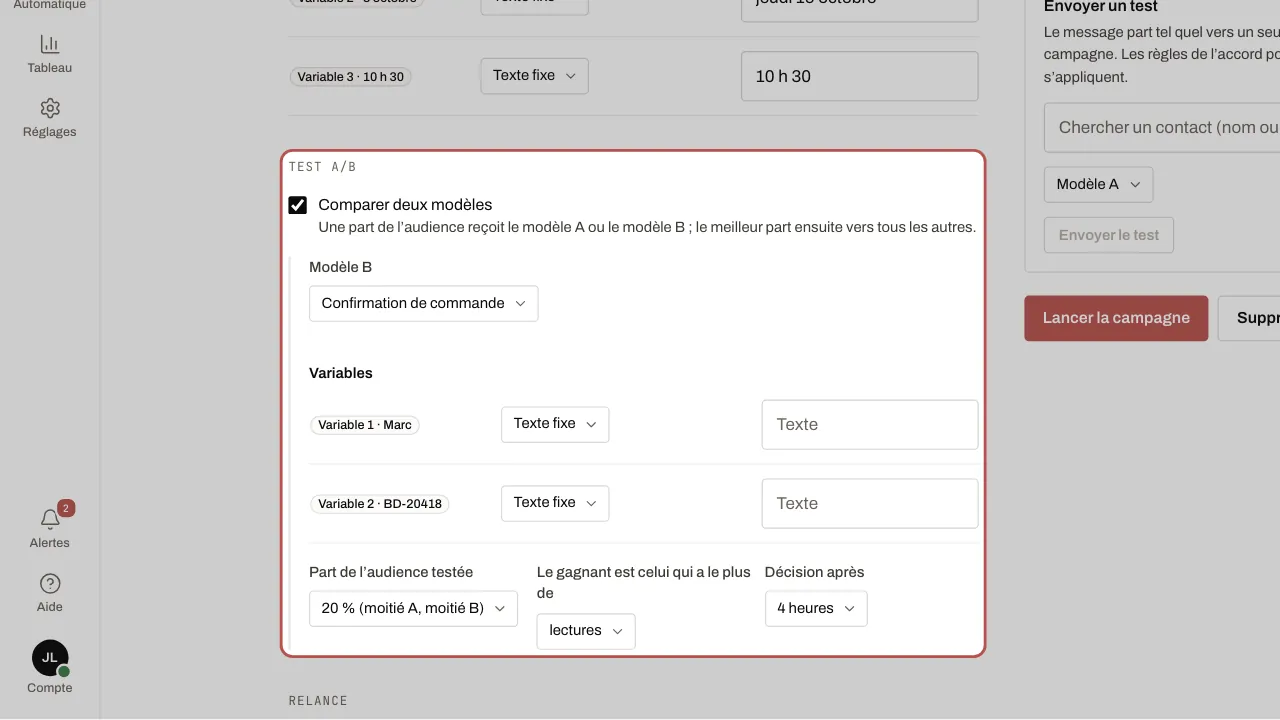This screenshot has height=720, width=1280.
Task: Click the Chercher un contact search field
Action: tap(1162, 127)
